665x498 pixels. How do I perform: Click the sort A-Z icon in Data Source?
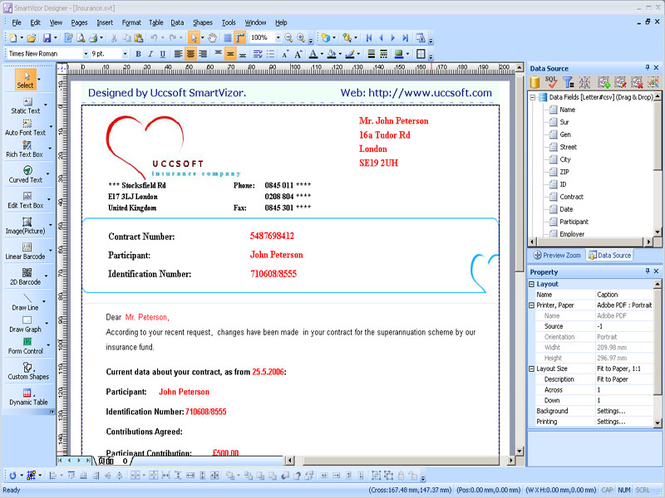[x=585, y=82]
